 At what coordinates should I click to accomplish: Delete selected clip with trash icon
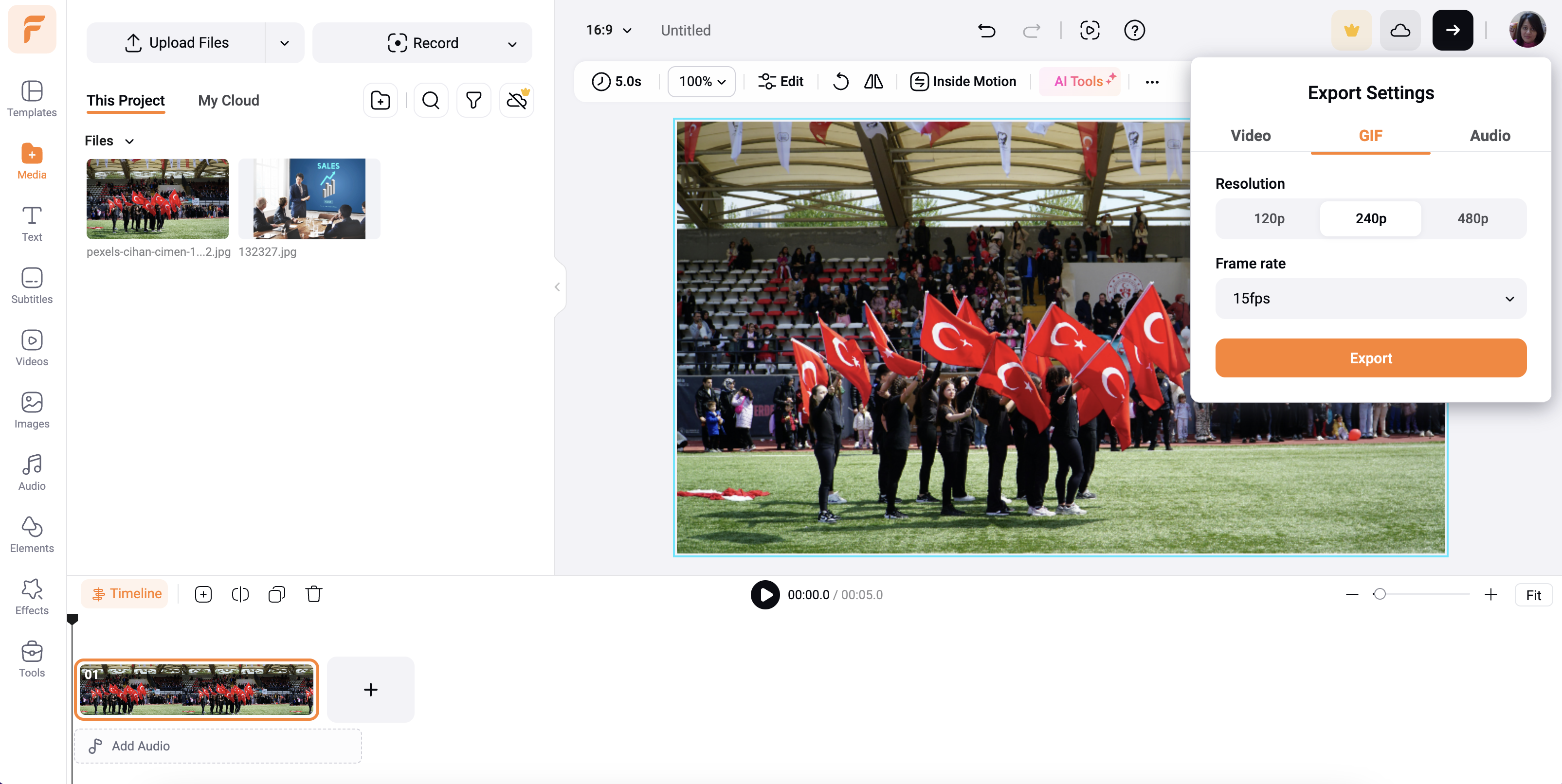(x=313, y=594)
